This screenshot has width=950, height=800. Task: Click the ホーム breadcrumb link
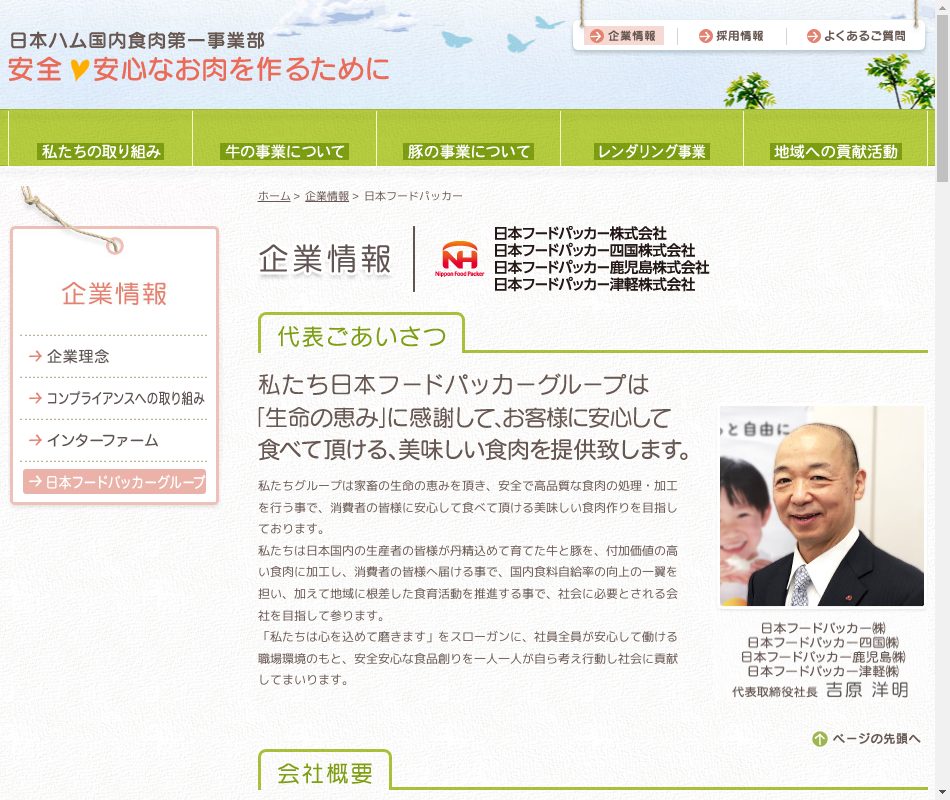click(274, 196)
